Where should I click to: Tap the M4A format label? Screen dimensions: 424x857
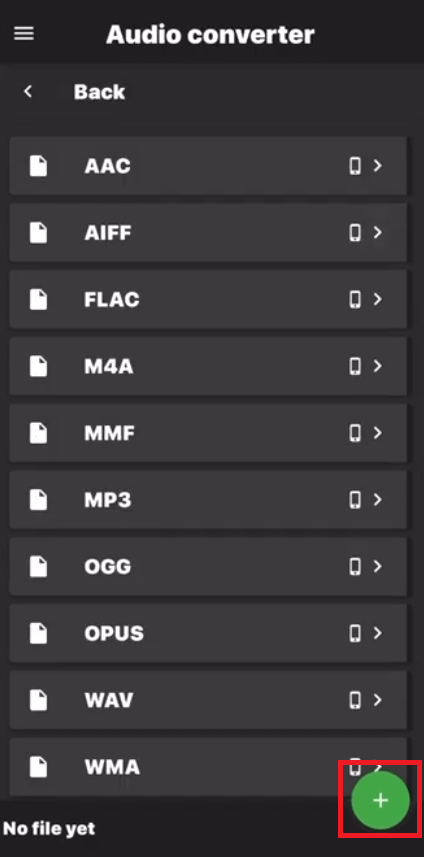tap(108, 367)
